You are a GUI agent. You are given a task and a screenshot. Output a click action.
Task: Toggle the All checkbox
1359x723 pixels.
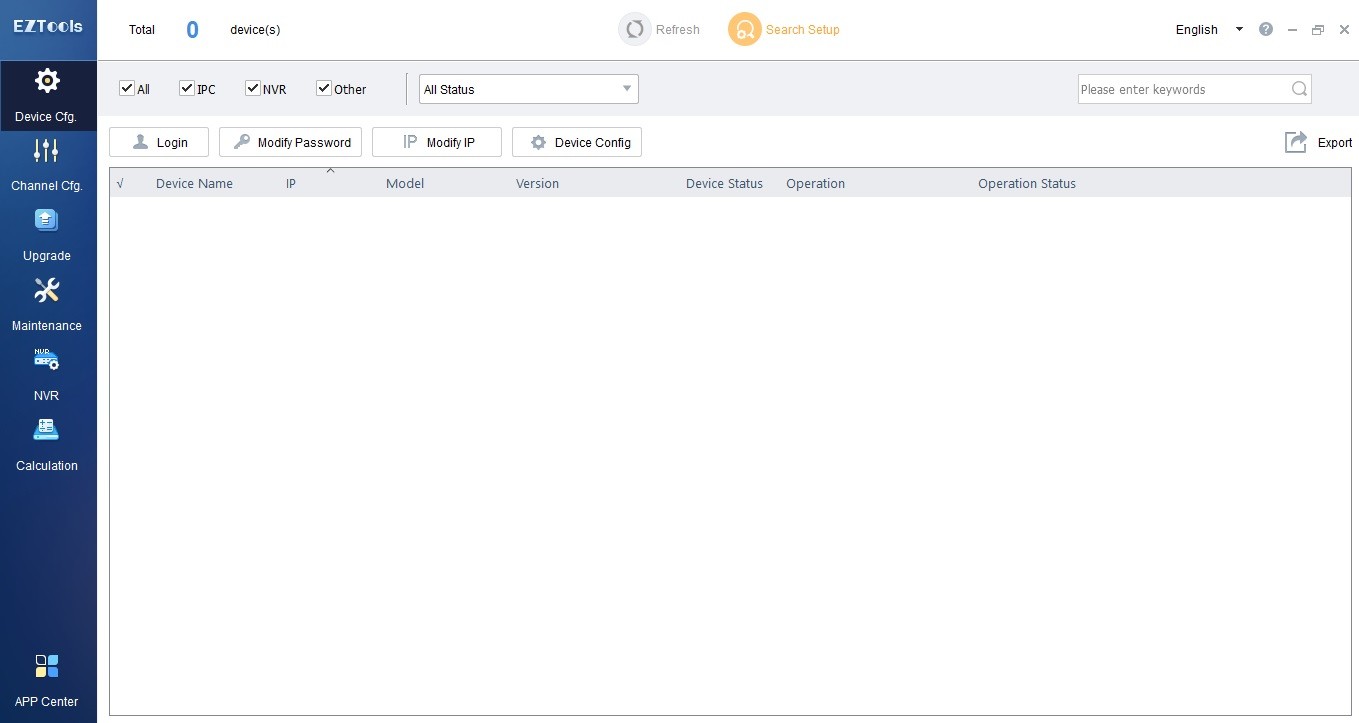127,88
